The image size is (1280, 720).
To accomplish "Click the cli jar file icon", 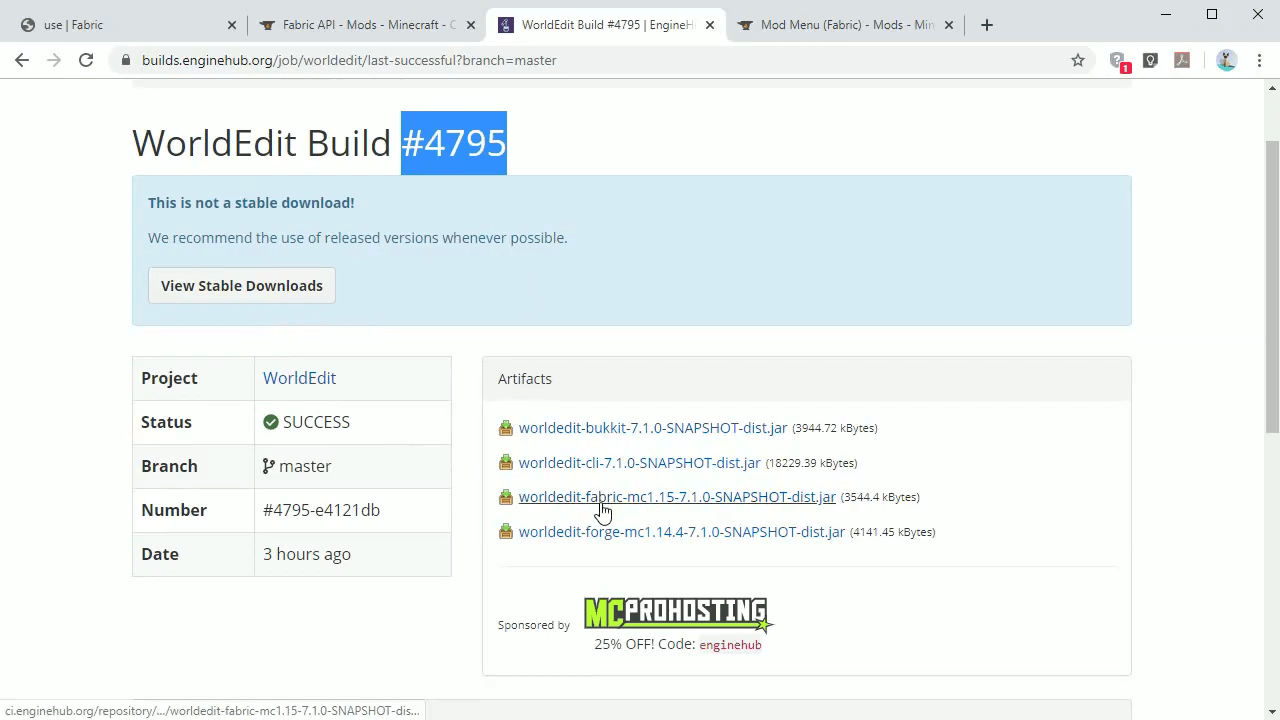I will click(x=506, y=463).
